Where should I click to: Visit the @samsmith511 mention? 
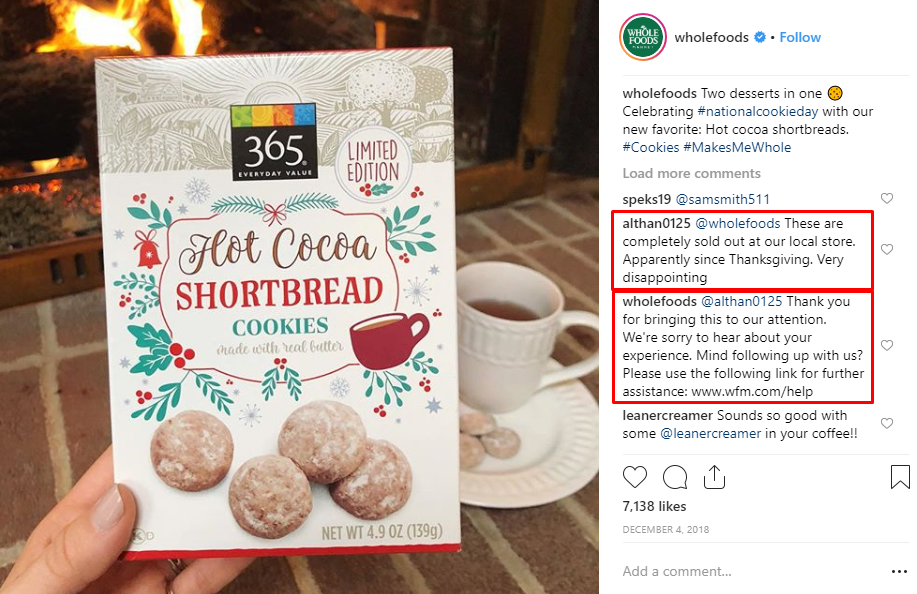point(722,199)
